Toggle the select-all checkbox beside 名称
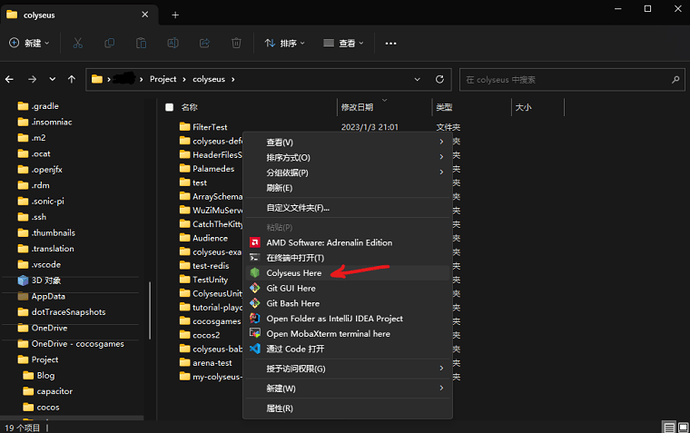The width and height of the screenshot is (690, 433). pyautogui.click(x=169, y=107)
